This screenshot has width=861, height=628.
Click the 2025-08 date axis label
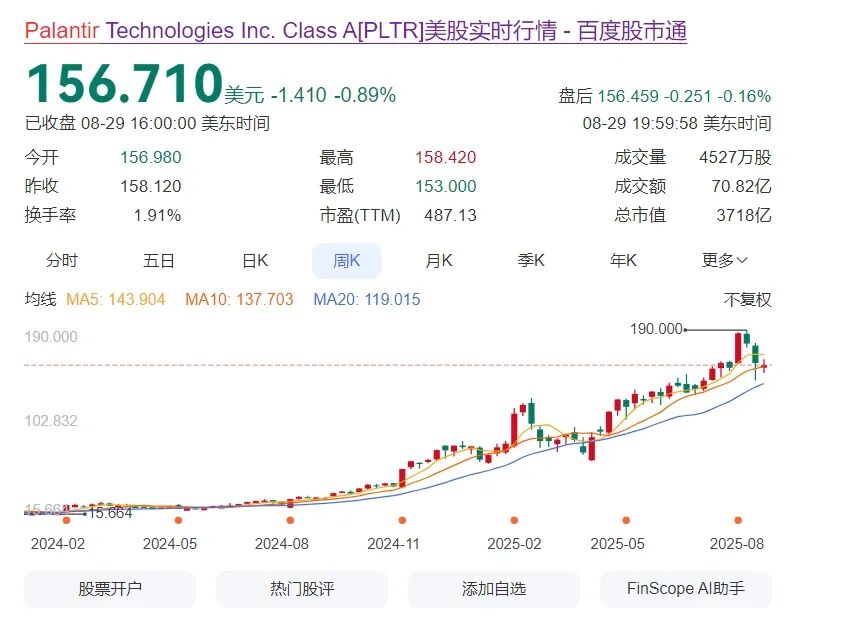click(736, 544)
